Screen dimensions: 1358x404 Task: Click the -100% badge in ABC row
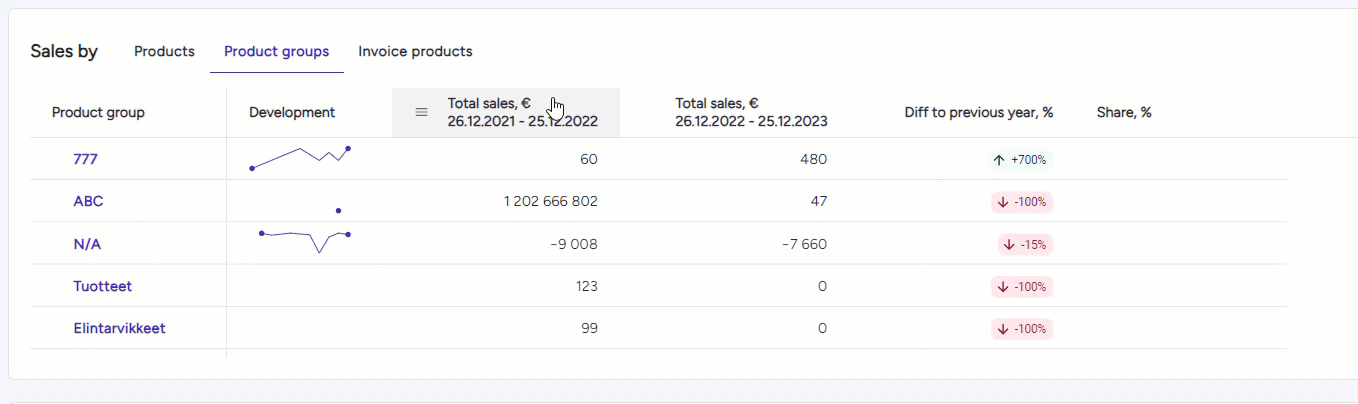pyautogui.click(x=1022, y=201)
